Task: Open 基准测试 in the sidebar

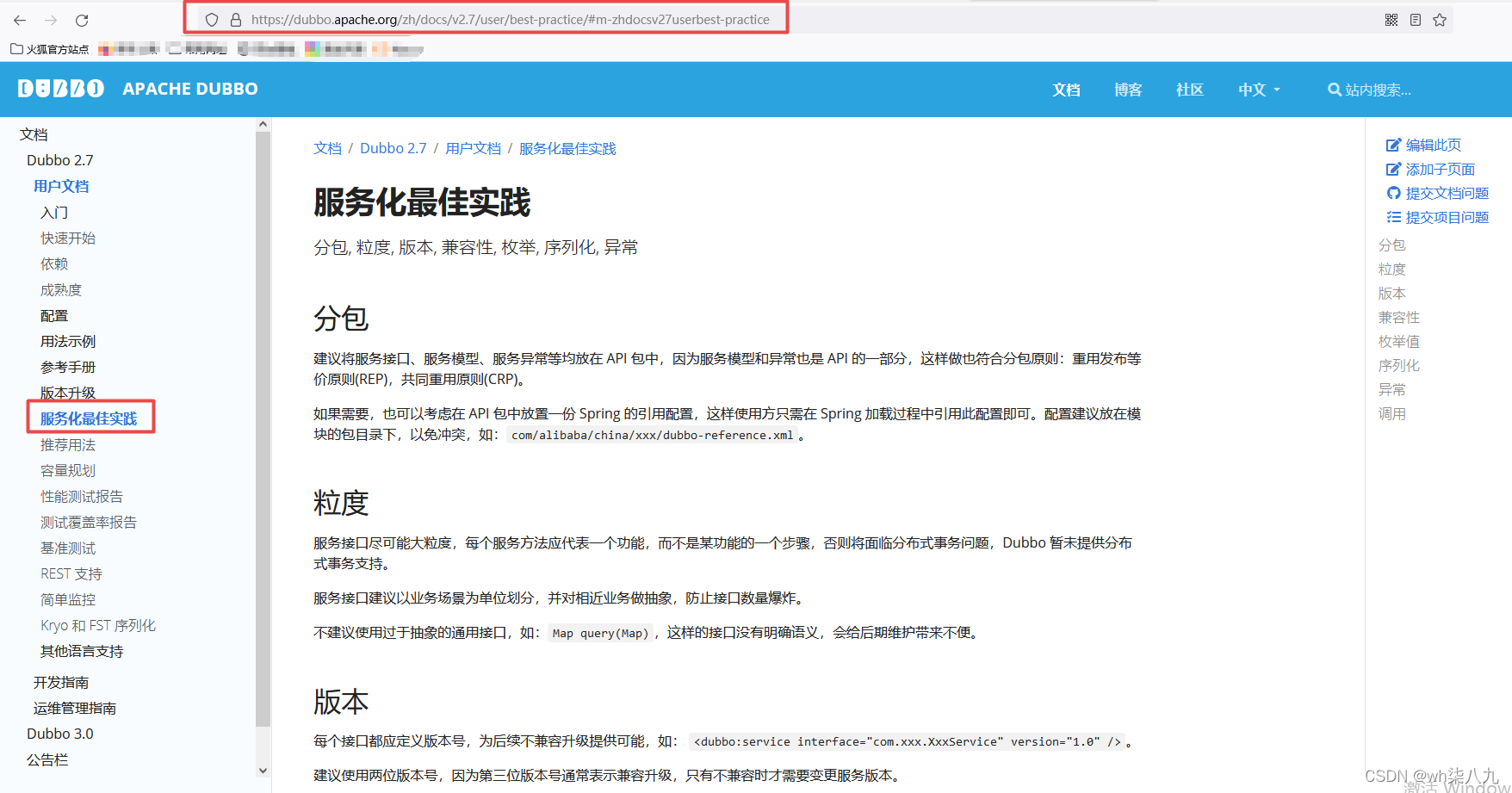Action: coord(68,548)
